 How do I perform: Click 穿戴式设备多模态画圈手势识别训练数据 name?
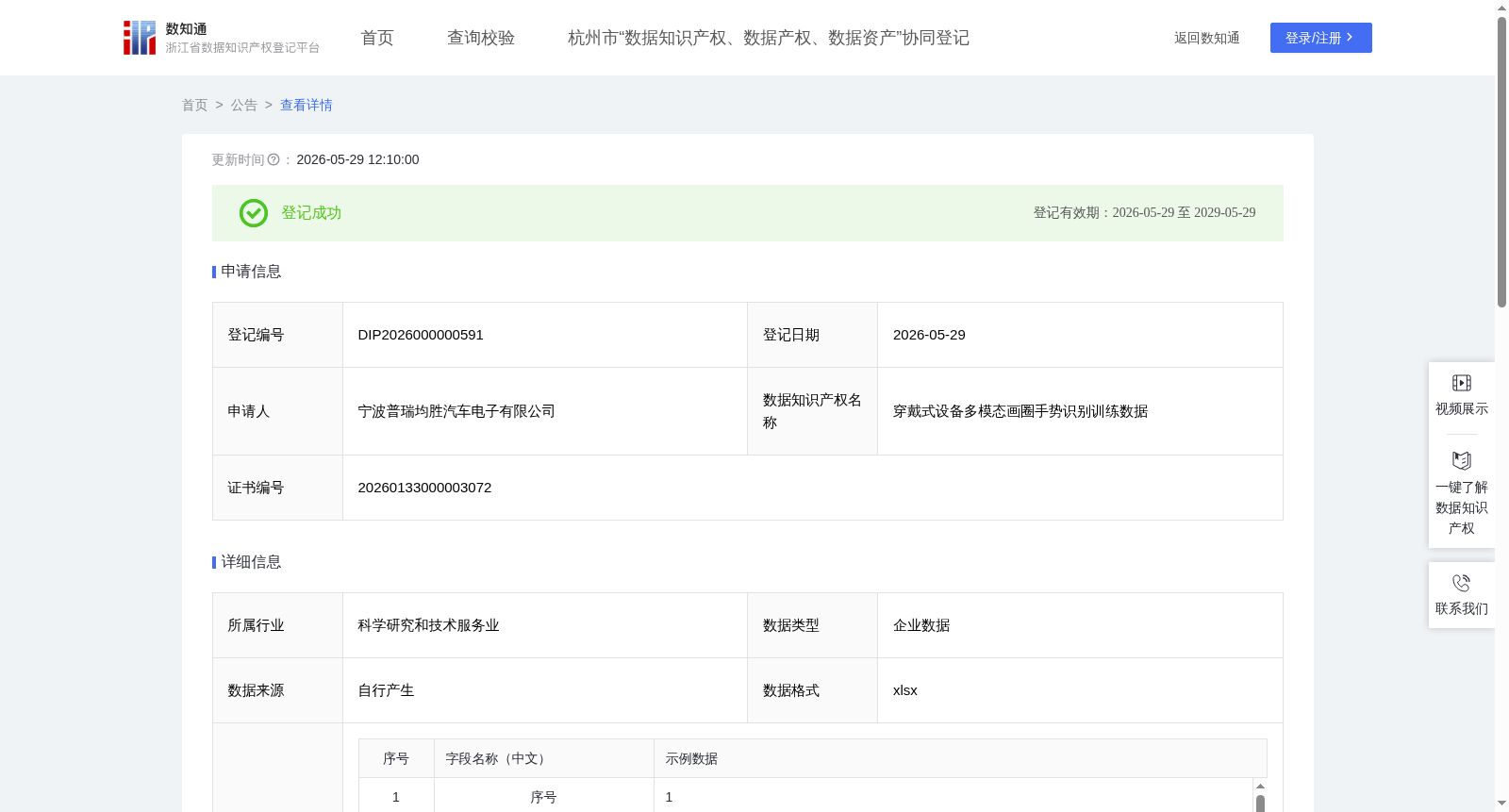point(1020,411)
